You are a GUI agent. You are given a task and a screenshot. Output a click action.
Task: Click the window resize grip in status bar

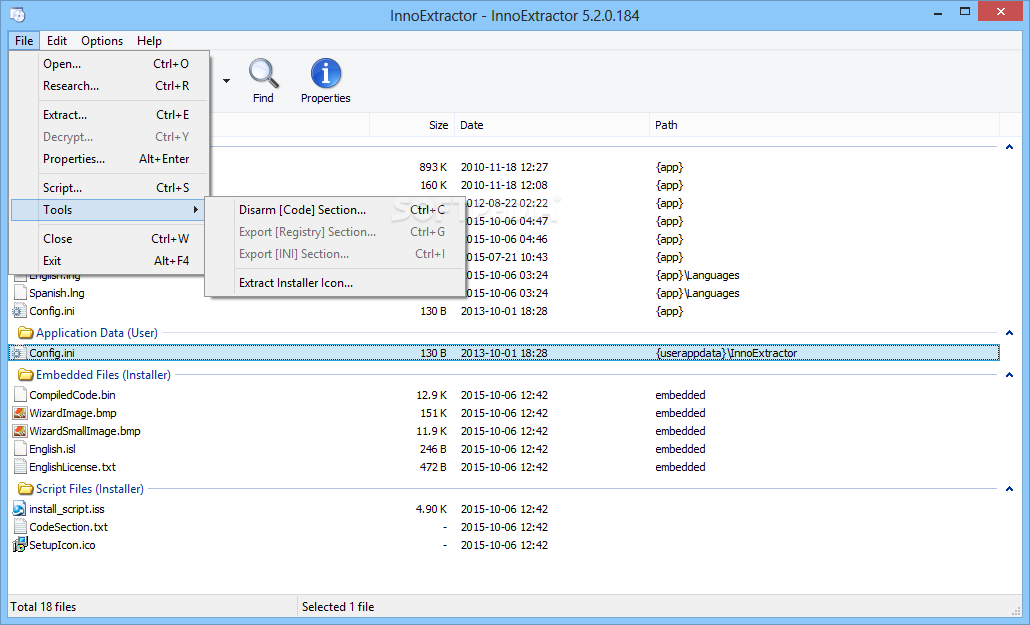click(1016, 611)
